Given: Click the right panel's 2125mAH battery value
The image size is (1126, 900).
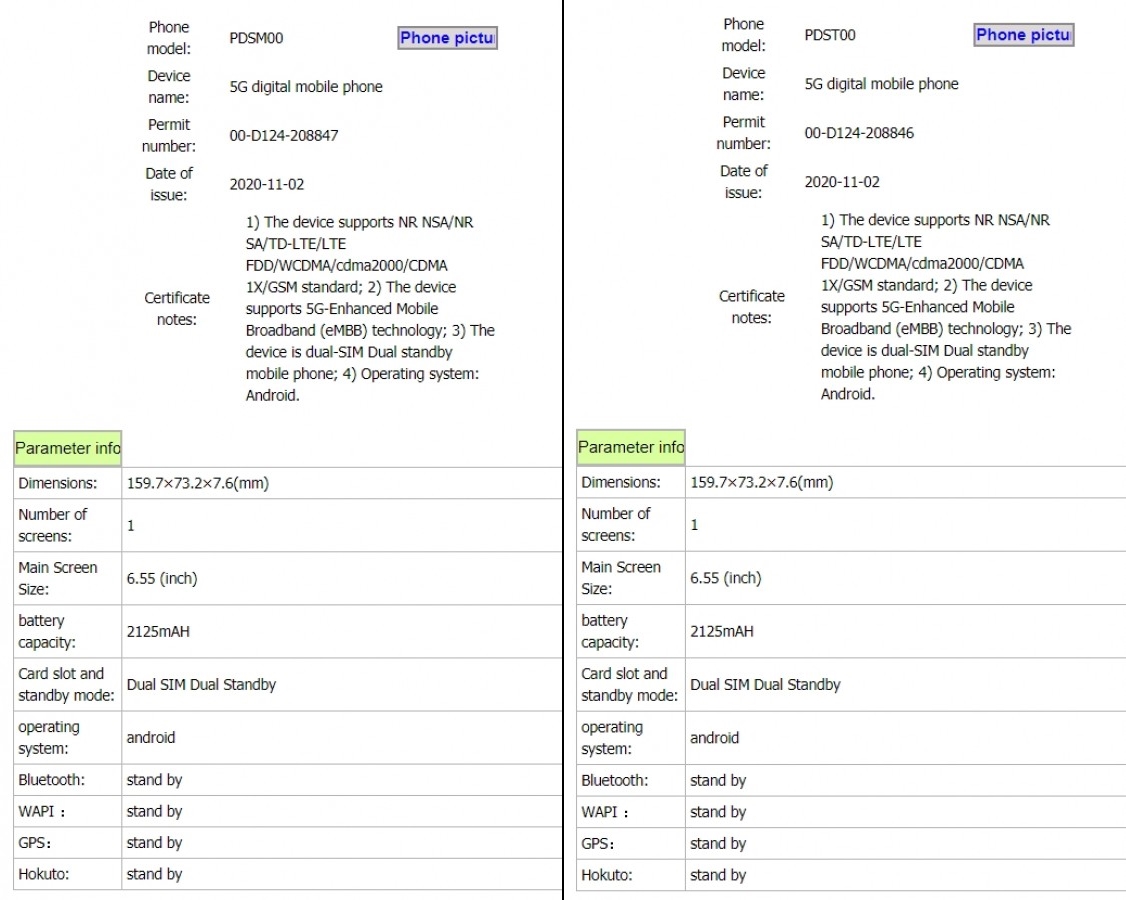Looking at the screenshot, I should point(721,631).
